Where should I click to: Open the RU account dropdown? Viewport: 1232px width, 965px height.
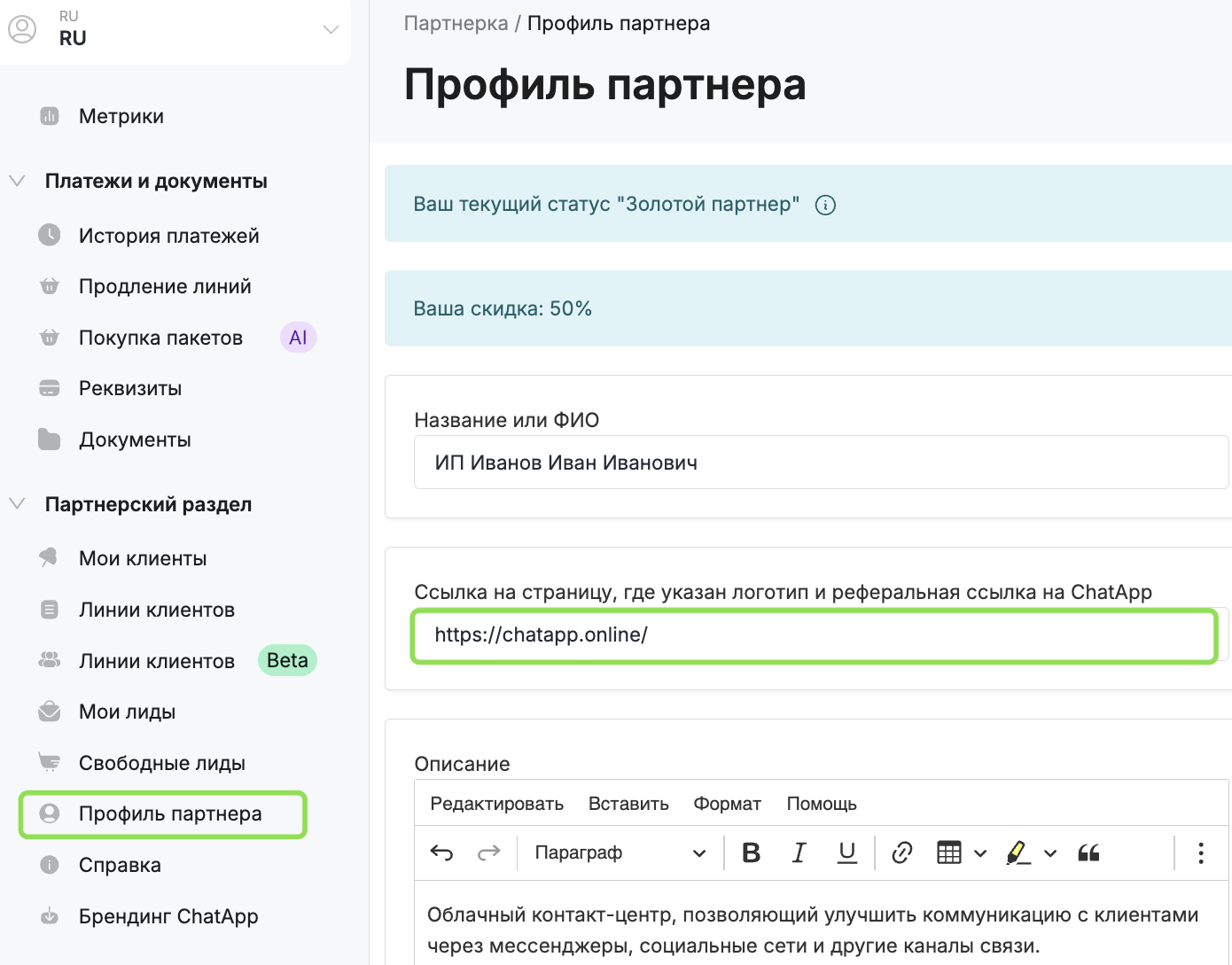(x=331, y=29)
